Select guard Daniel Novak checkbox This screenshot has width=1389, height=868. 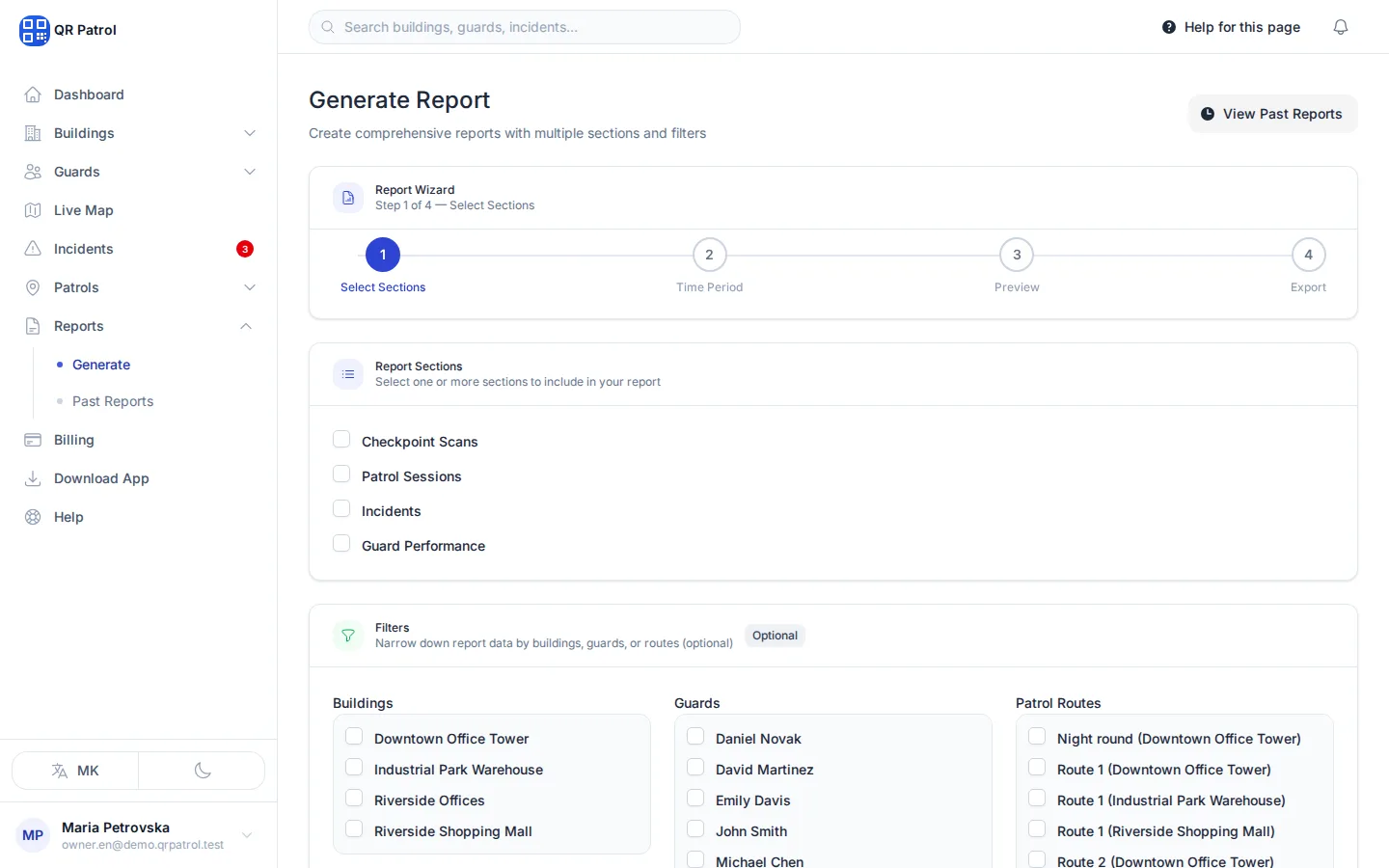(695, 737)
